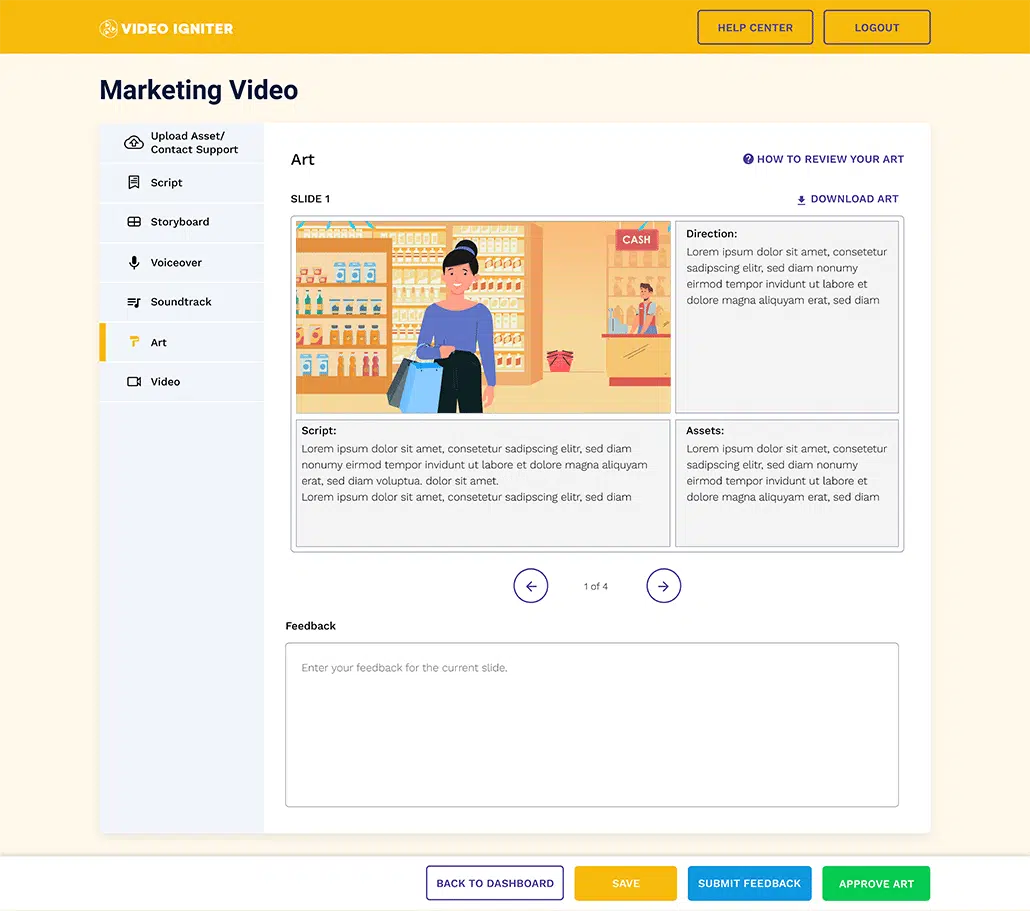Open How To Review Your Art link
This screenshot has width=1030, height=911.
[830, 158]
